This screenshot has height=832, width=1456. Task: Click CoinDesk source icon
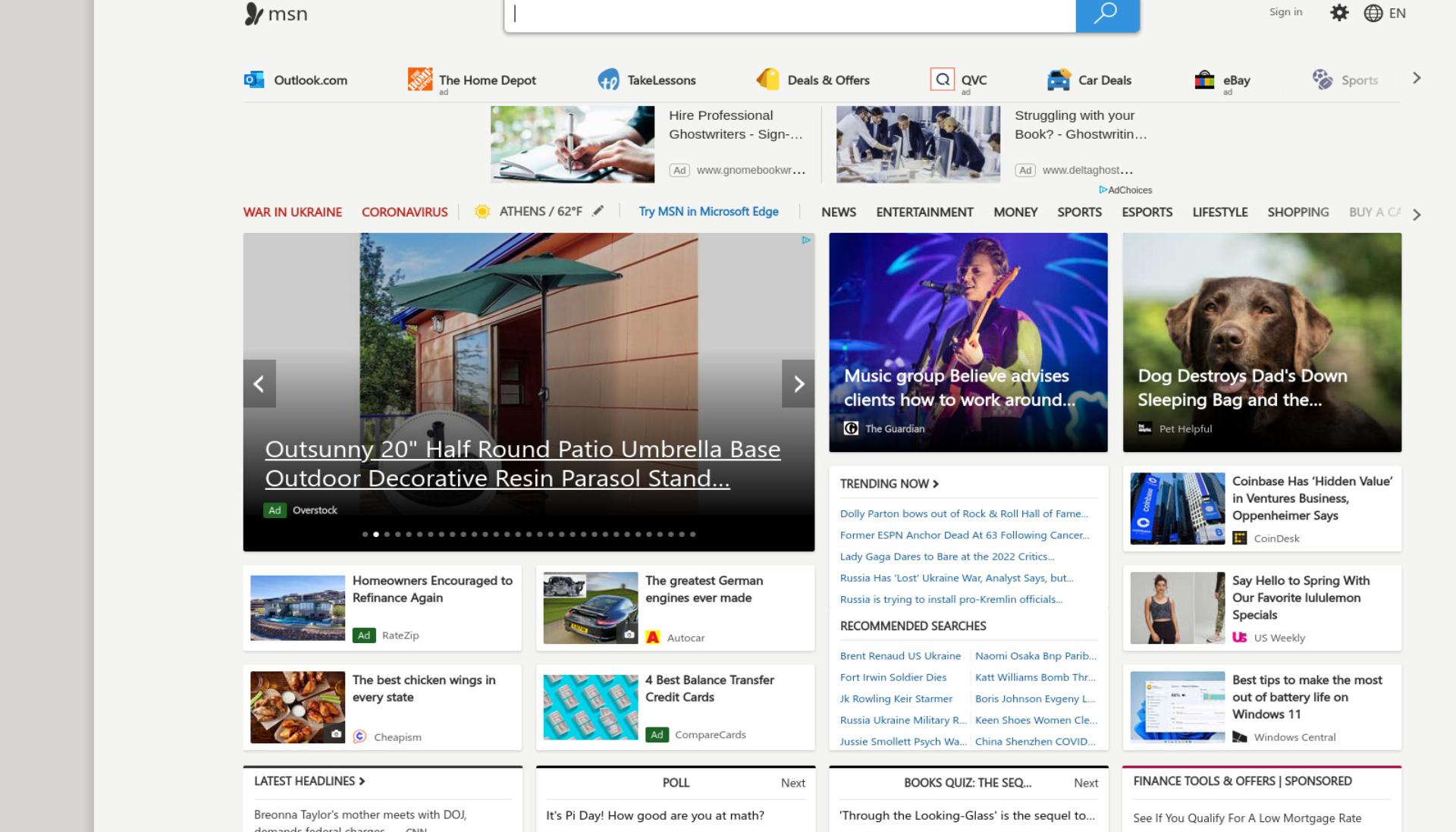pyautogui.click(x=1240, y=538)
